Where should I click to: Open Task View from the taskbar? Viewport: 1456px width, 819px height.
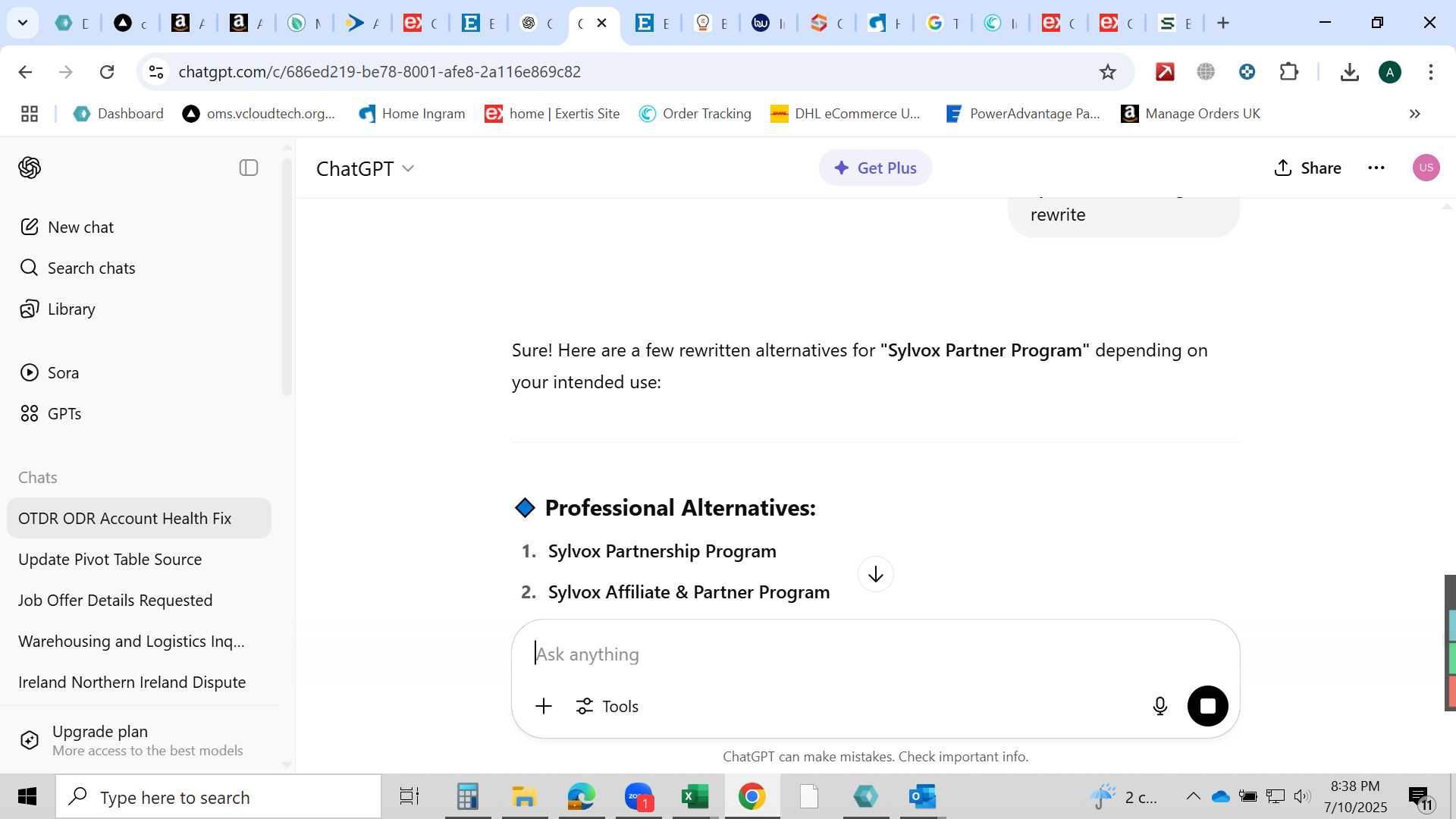click(409, 797)
